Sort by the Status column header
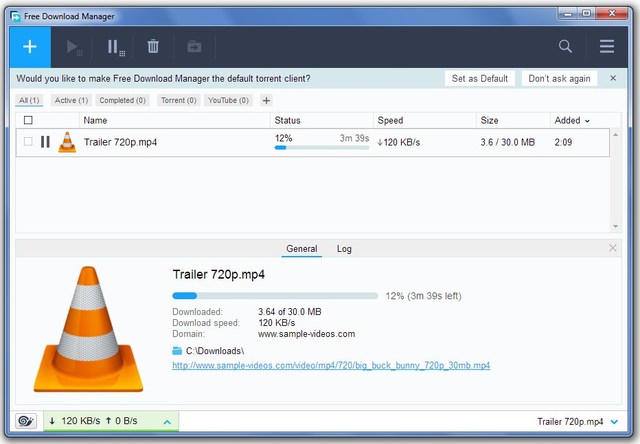 click(287, 120)
